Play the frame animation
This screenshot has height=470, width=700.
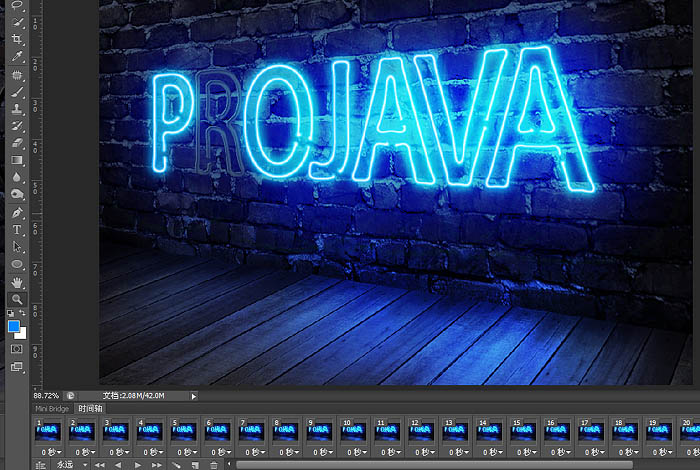(138, 465)
